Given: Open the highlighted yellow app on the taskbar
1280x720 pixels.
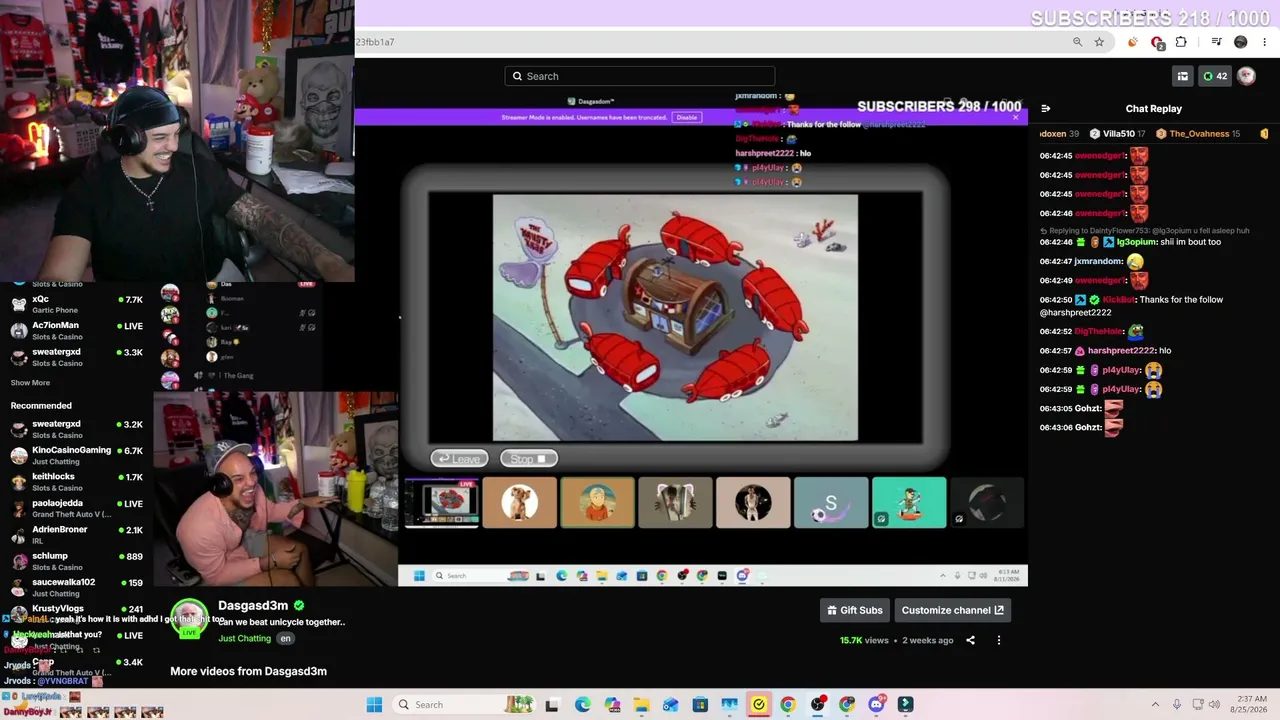Looking at the screenshot, I should tap(759, 705).
